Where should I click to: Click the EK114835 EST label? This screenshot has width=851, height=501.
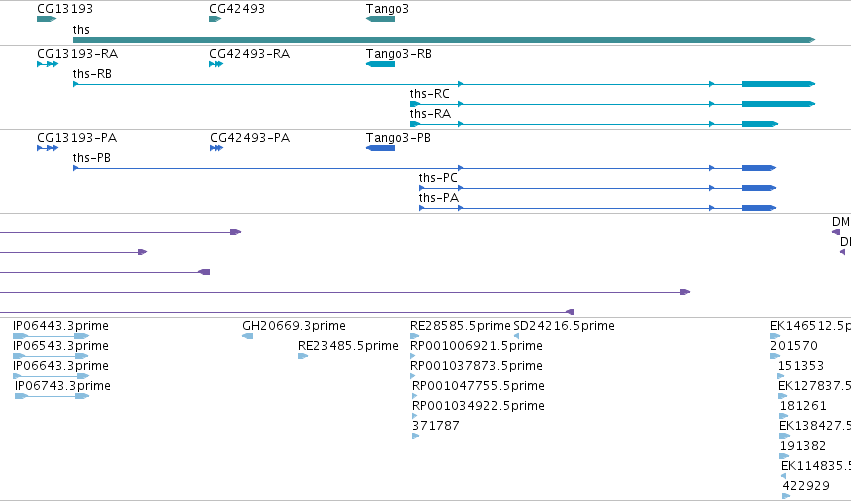816,466
